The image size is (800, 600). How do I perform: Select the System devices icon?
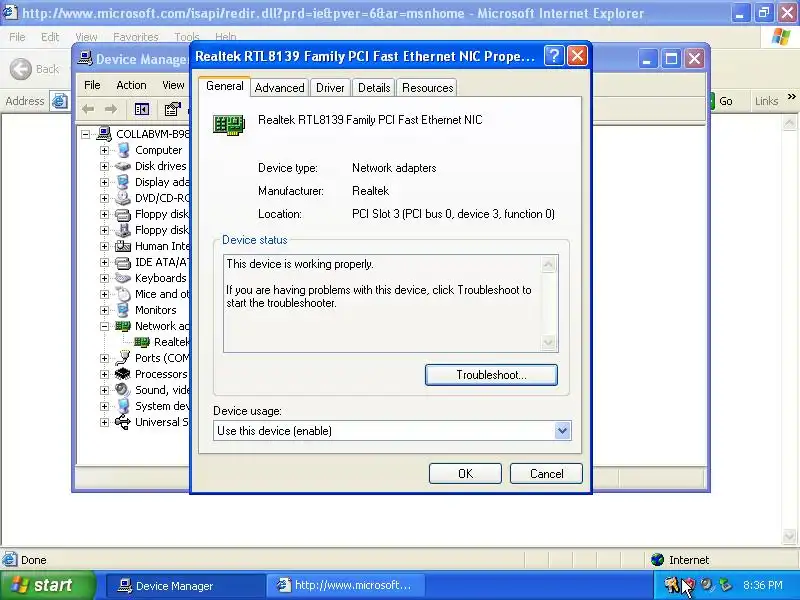[x=123, y=406]
